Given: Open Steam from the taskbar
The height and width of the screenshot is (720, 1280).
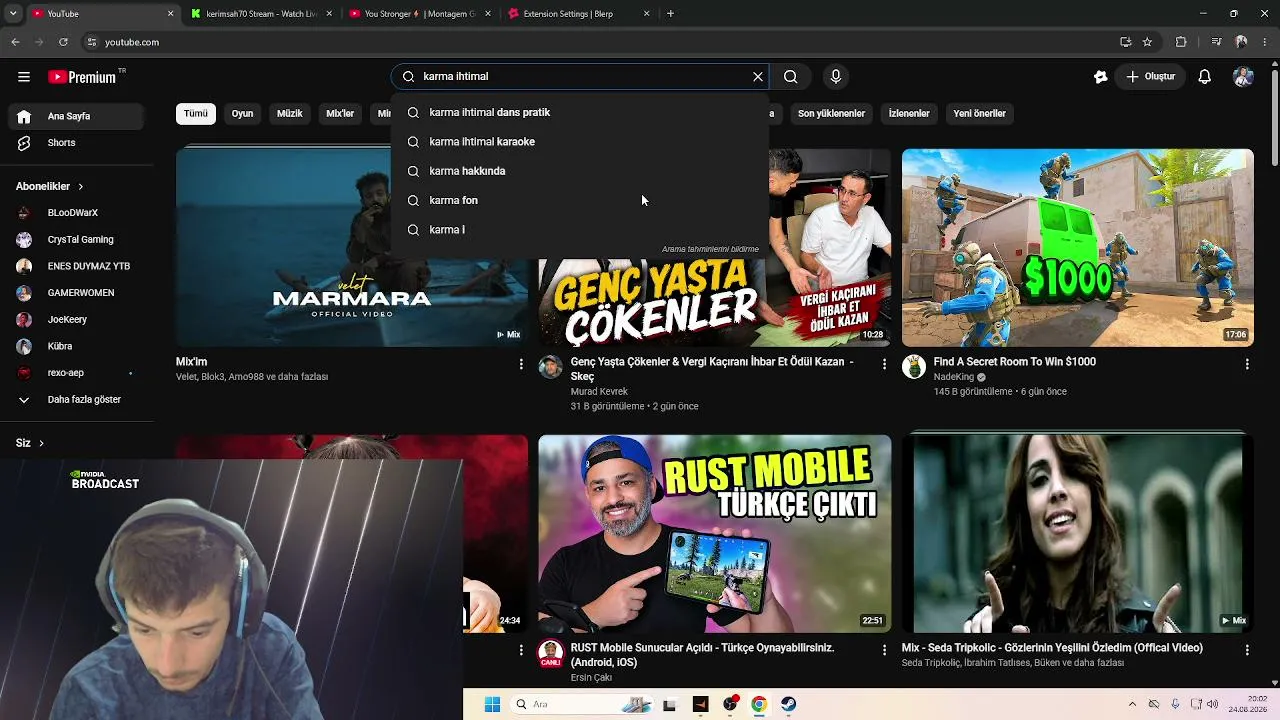Looking at the screenshot, I should pyautogui.click(x=788, y=704).
